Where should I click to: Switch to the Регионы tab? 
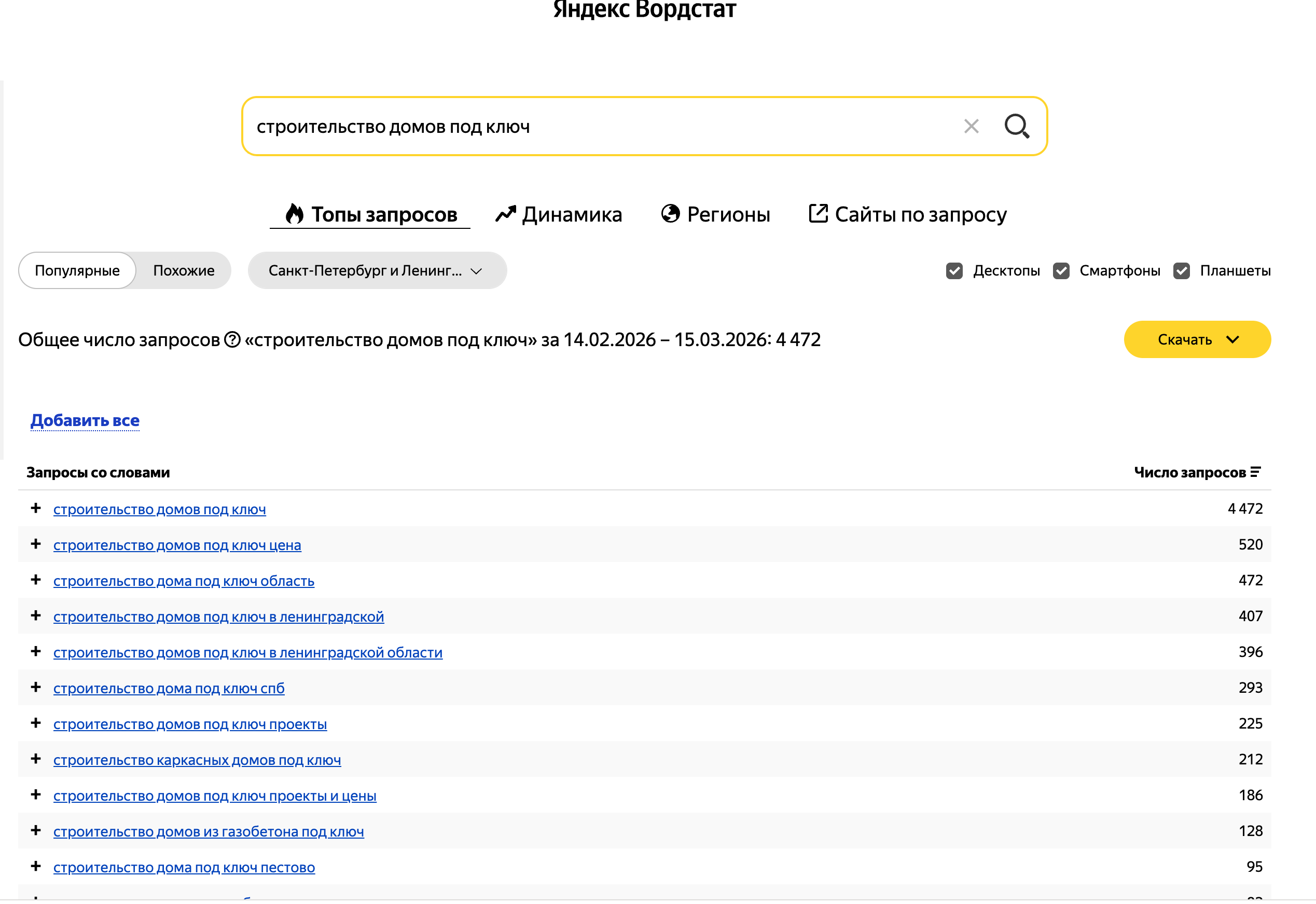[x=715, y=215]
